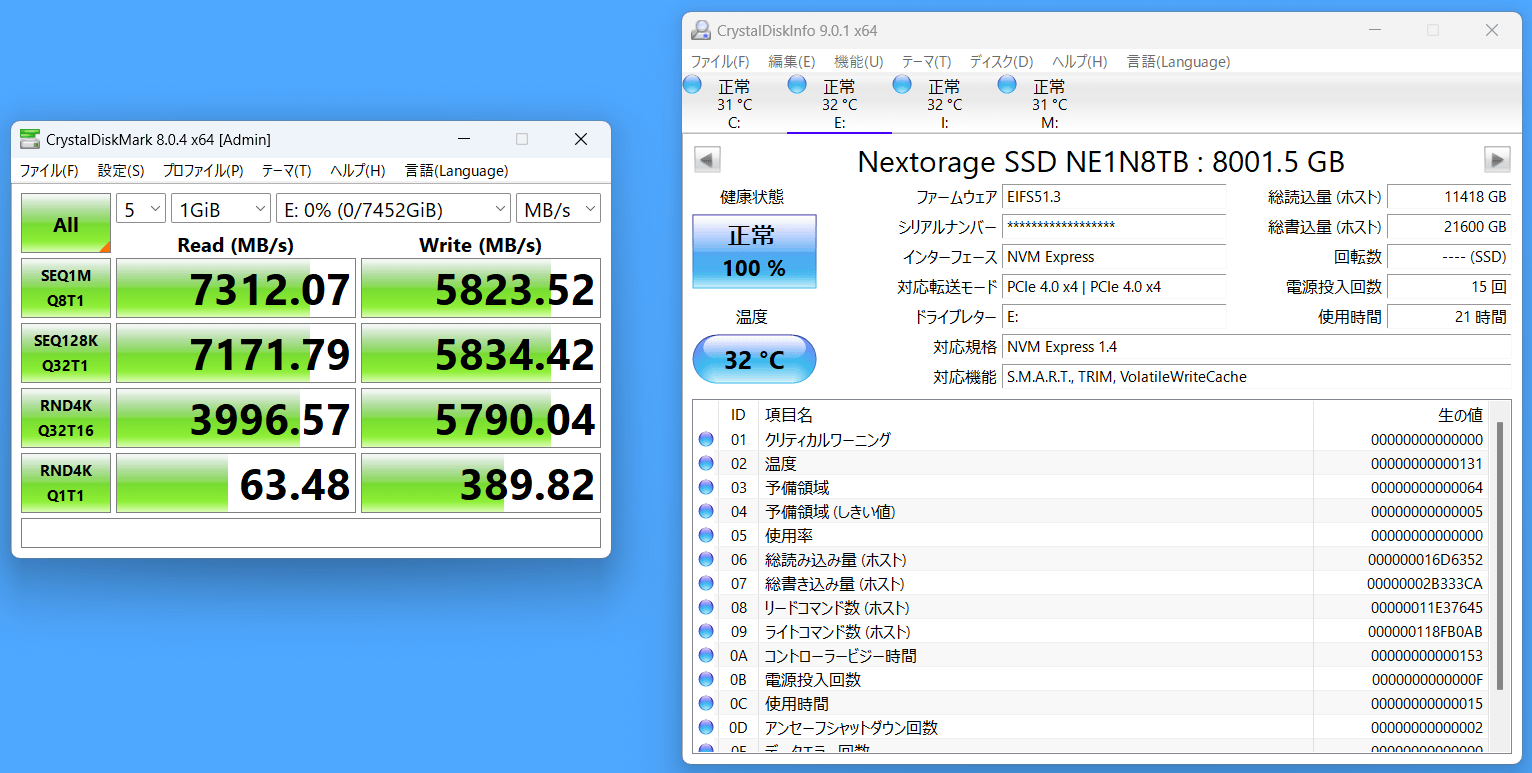This screenshot has height=773, width=1532.
Task: Click the 32 °C temperature button
Action: pyautogui.click(x=755, y=359)
